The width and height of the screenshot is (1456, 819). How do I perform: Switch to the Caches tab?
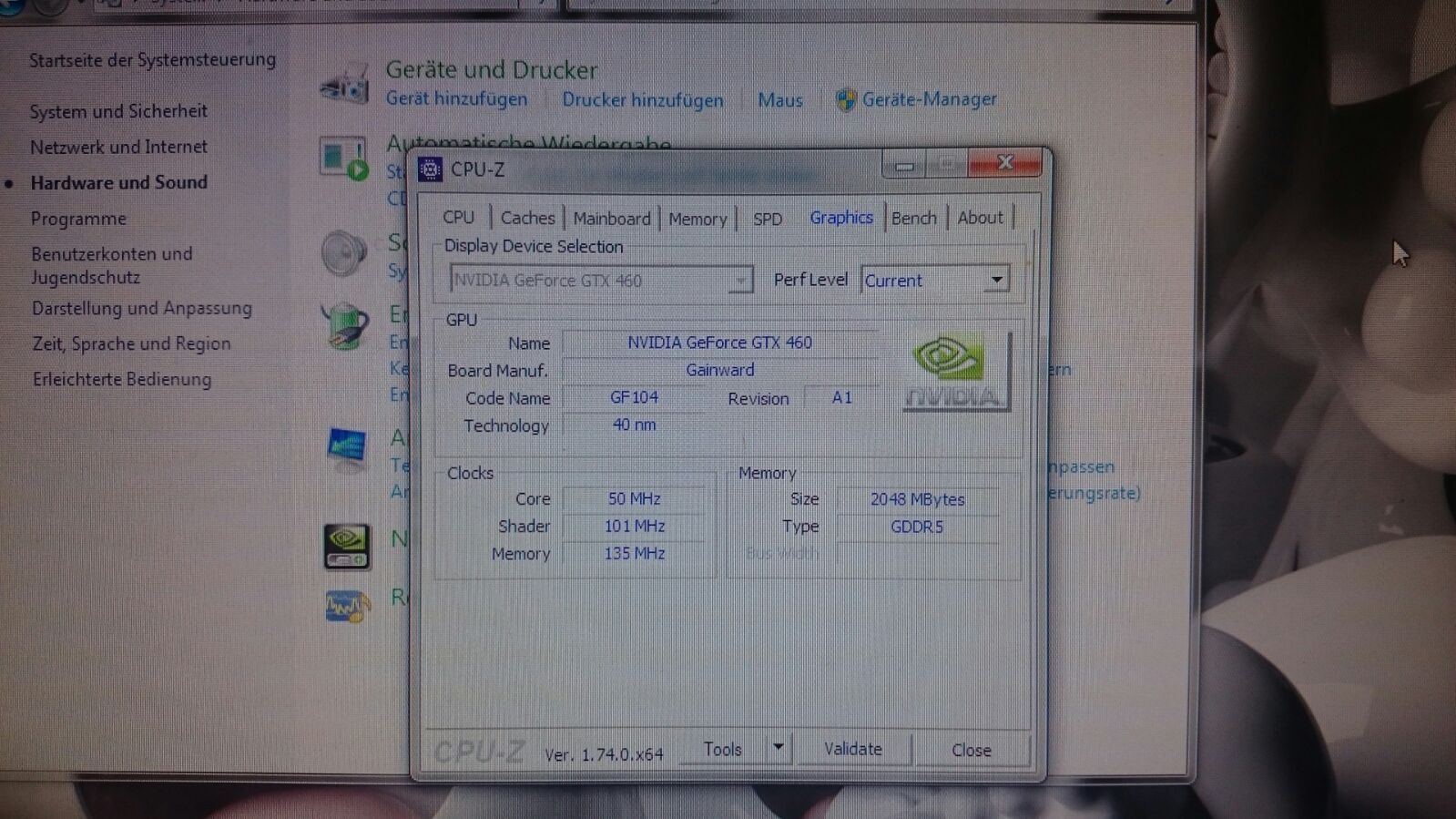[x=527, y=218]
